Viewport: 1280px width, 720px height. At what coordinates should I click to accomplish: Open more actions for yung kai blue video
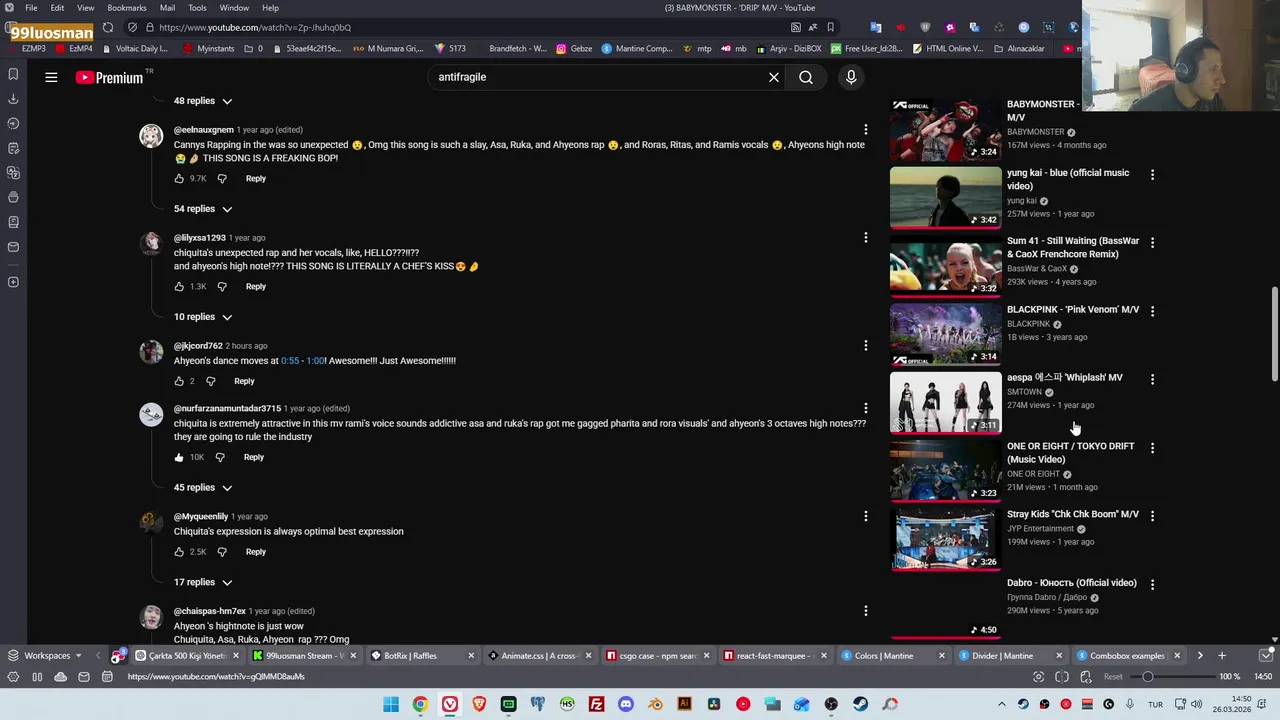1152,175
